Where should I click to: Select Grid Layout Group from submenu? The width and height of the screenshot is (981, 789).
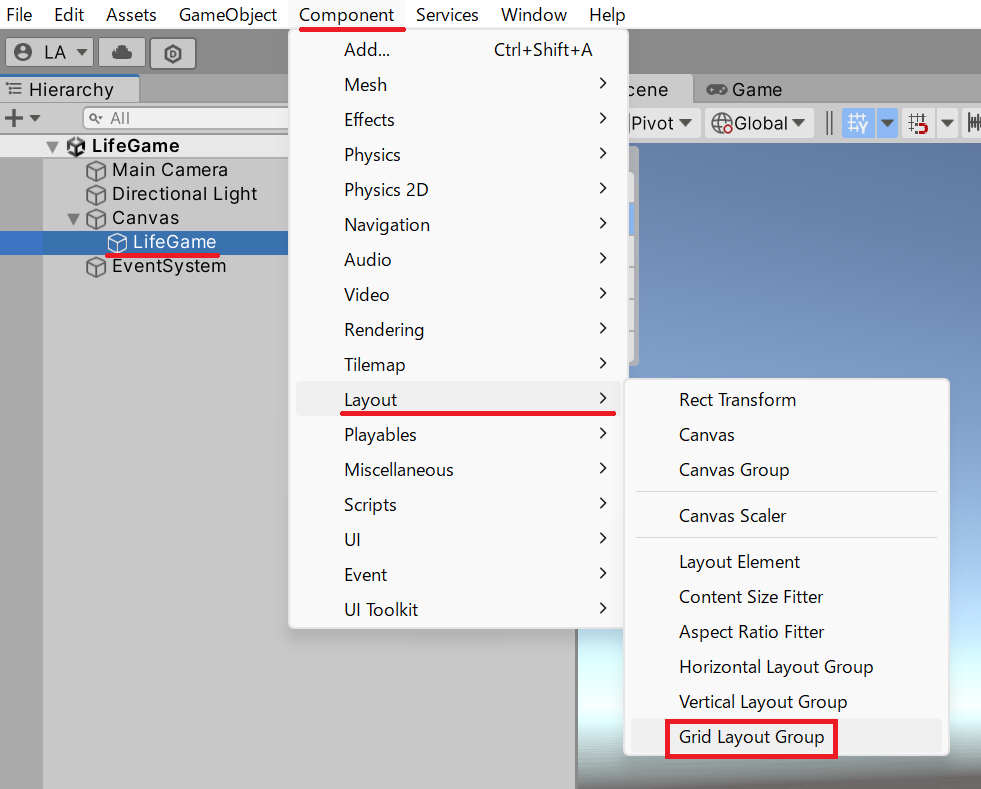point(751,738)
